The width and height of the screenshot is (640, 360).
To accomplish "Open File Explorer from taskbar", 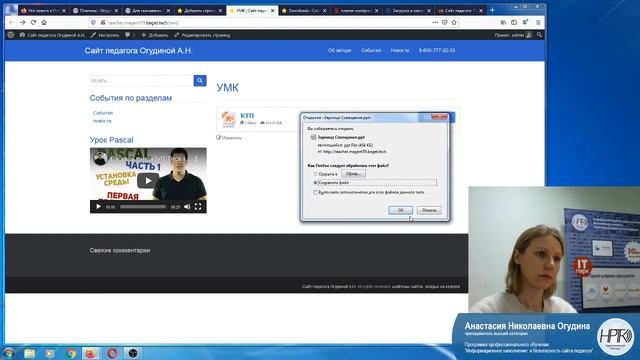I will click(29, 353).
